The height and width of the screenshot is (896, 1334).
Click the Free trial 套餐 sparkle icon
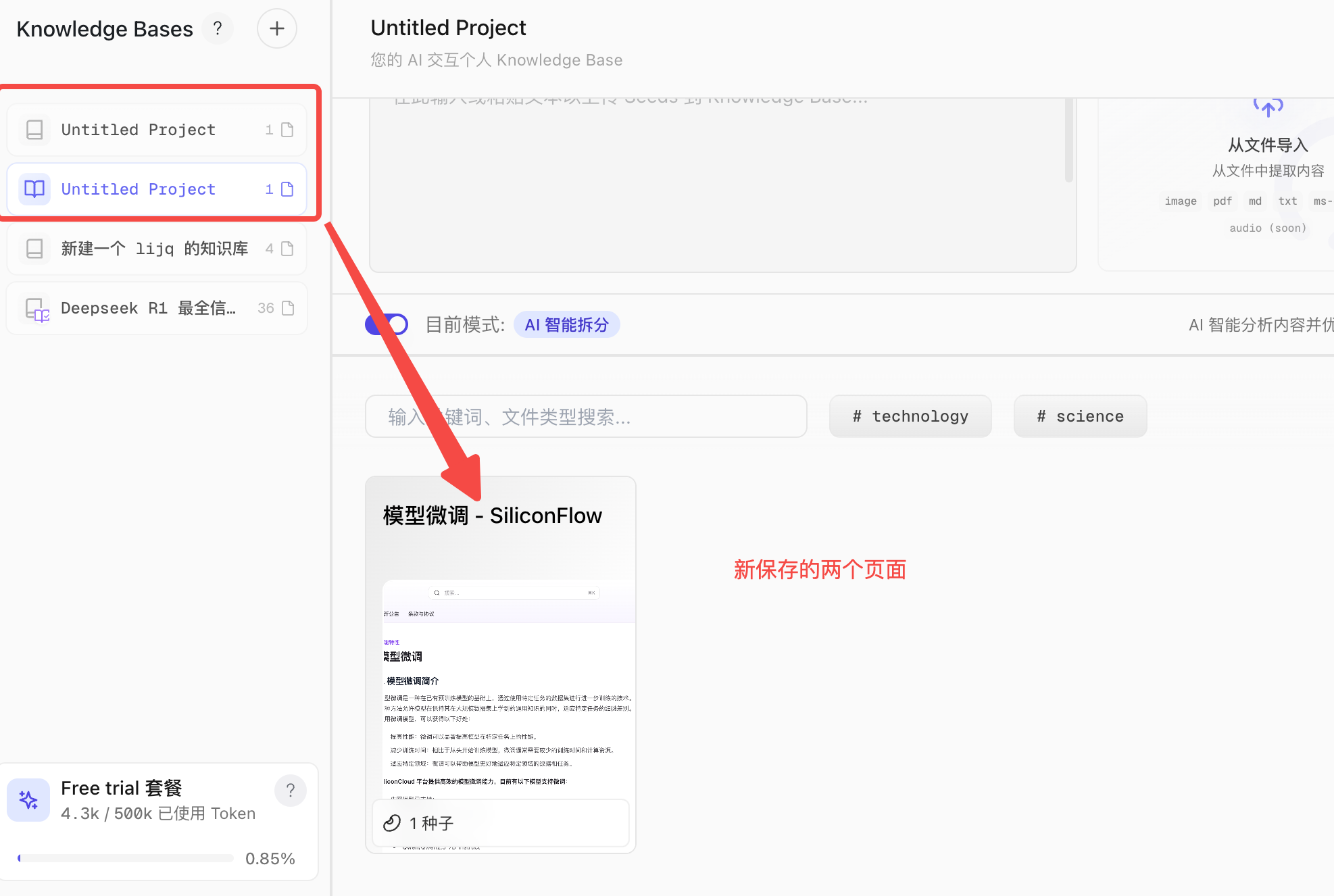(x=28, y=800)
